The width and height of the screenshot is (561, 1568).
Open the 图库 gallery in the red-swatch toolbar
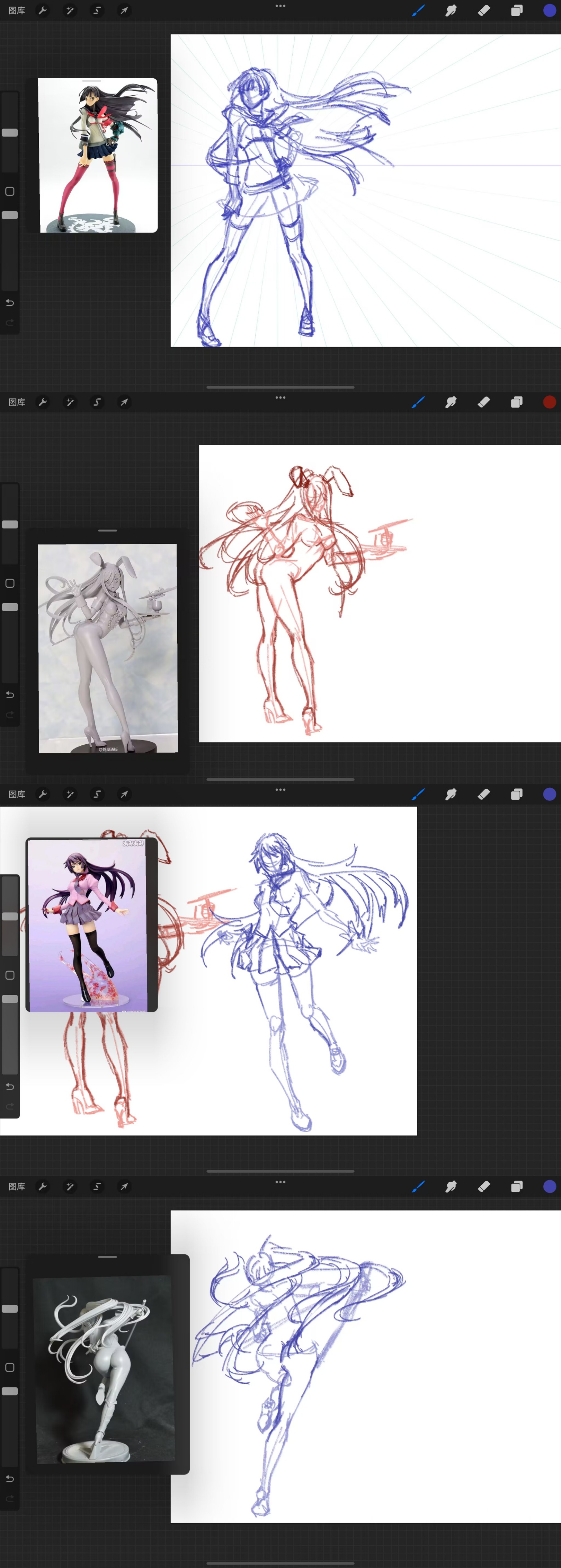17,402
